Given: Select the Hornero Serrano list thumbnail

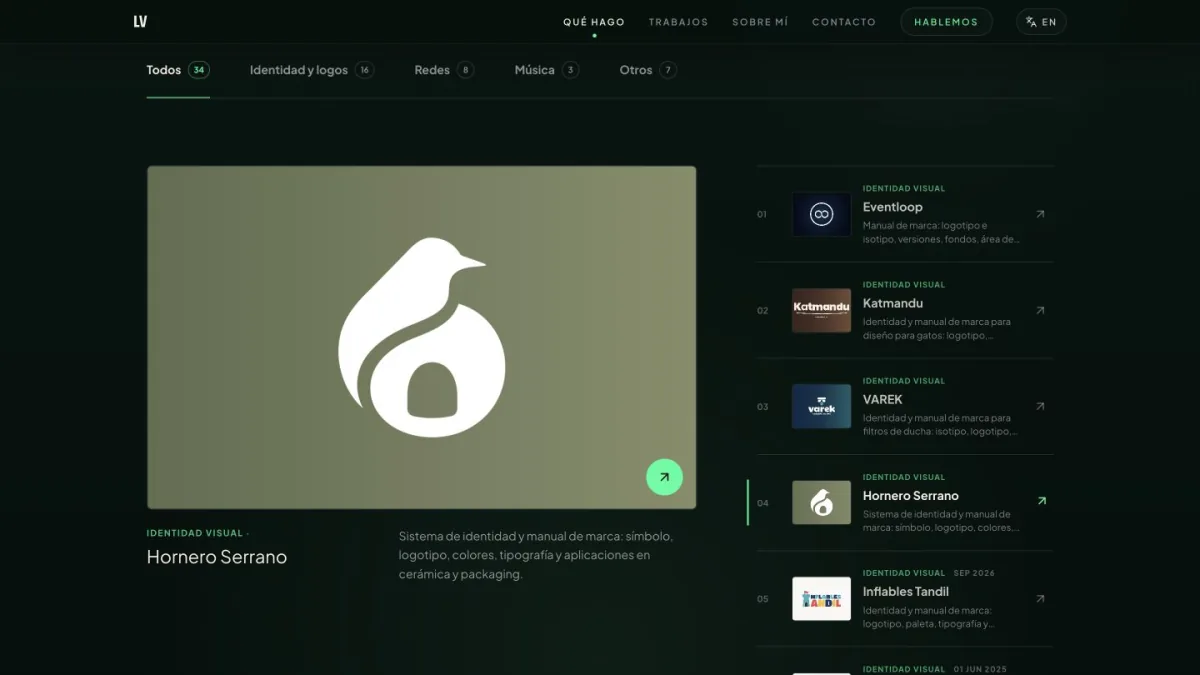Looking at the screenshot, I should coord(822,502).
